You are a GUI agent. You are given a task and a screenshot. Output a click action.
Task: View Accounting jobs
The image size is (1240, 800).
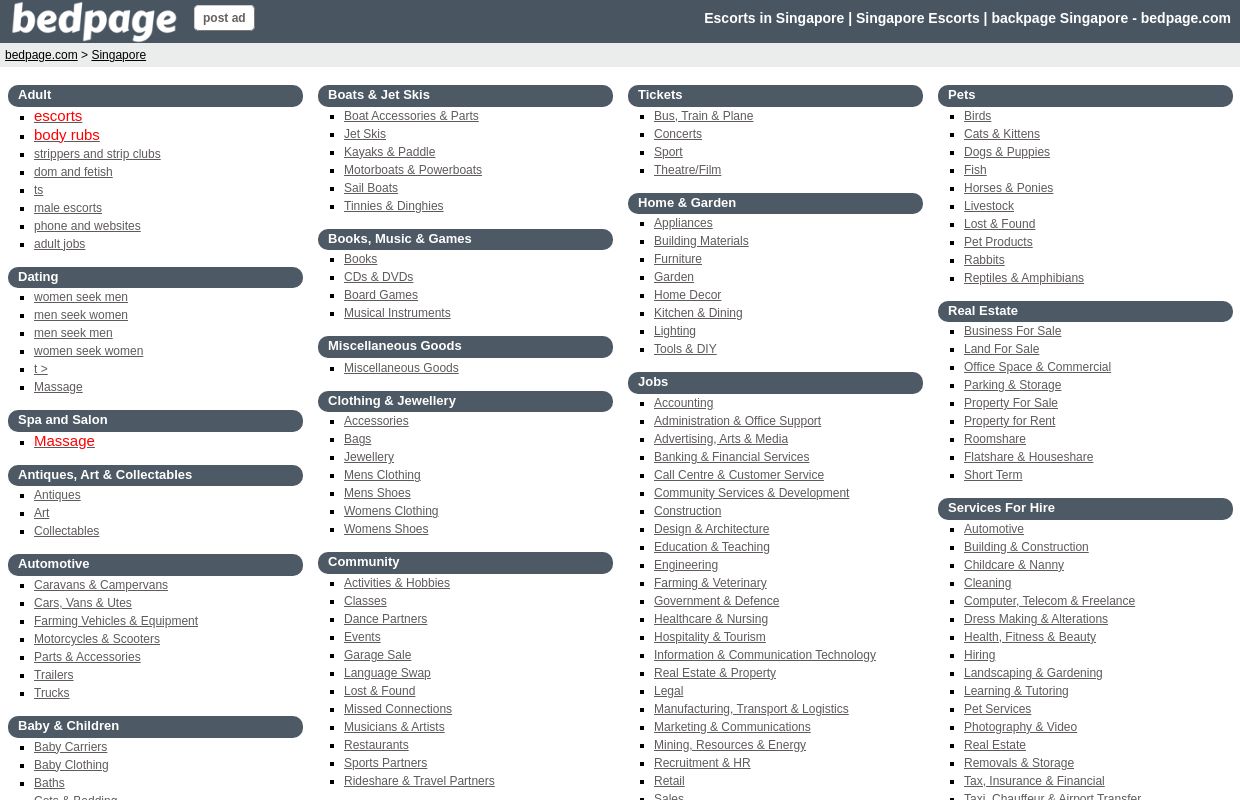pos(683,403)
